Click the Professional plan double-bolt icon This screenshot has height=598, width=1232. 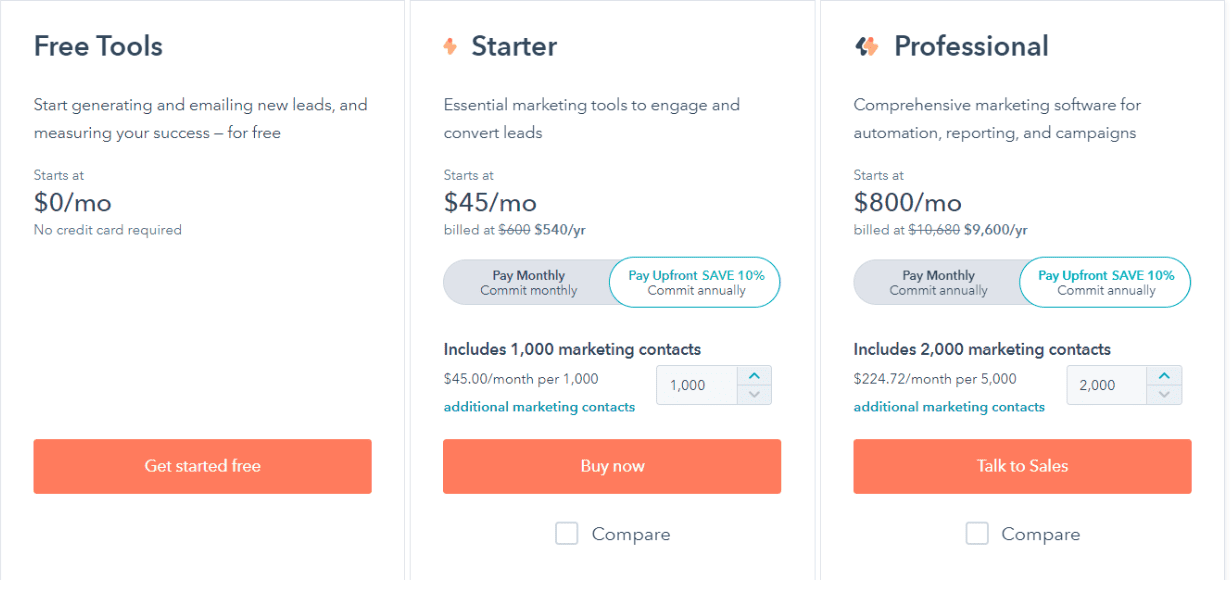tap(867, 46)
